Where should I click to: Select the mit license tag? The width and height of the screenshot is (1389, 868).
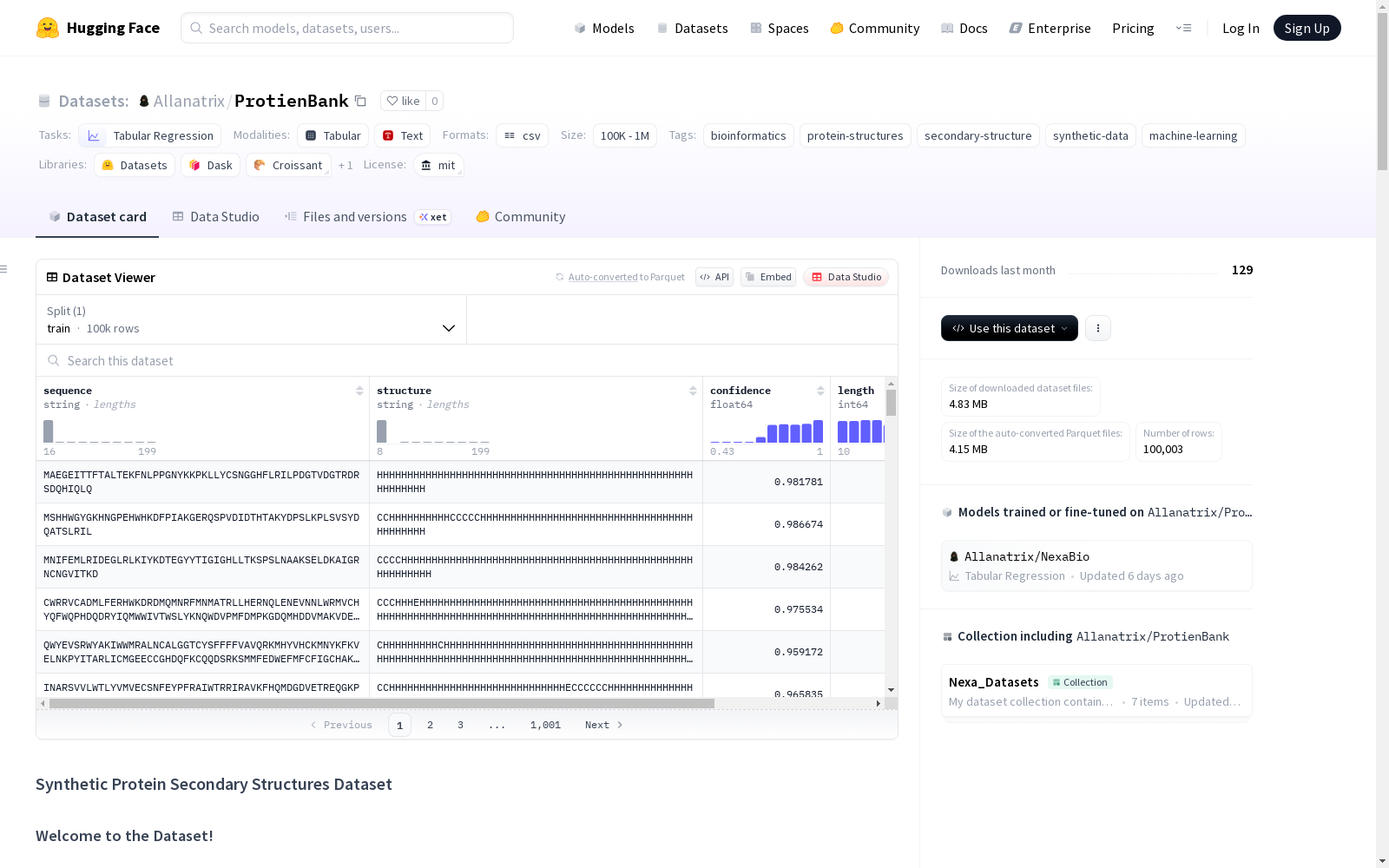click(438, 165)
